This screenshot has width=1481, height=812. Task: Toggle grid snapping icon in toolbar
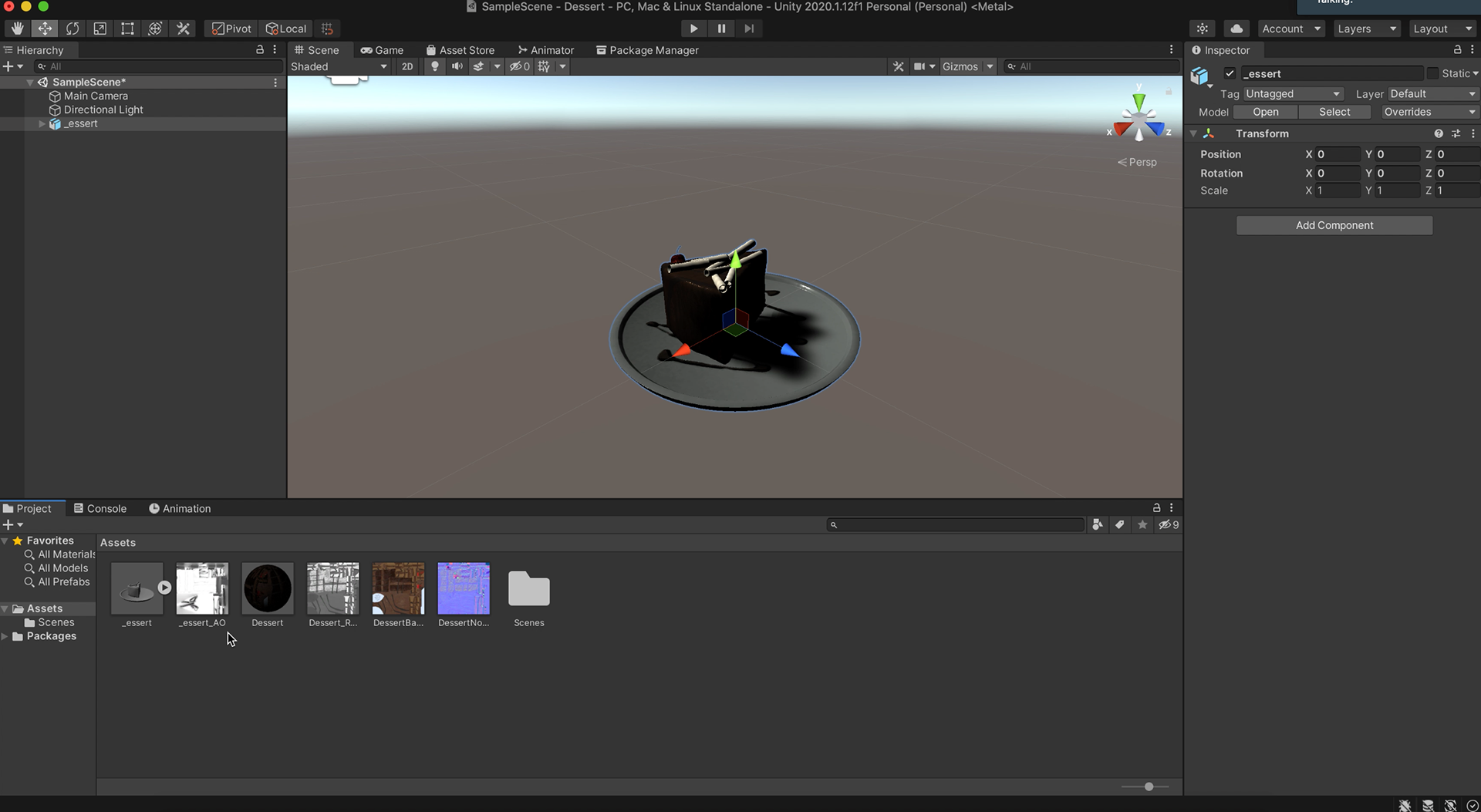click(x=327, y=29)
